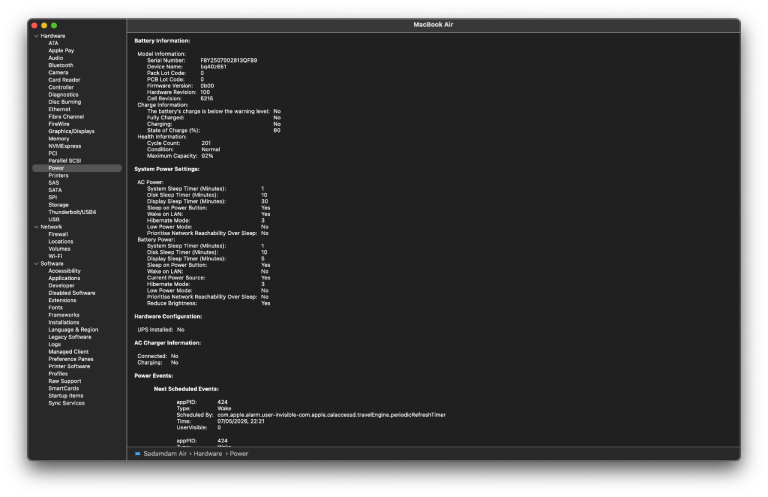Viewport: 768px width, 497px height.
Task: Select Preference Panes in the sidebar
Action: click(71, 359)
